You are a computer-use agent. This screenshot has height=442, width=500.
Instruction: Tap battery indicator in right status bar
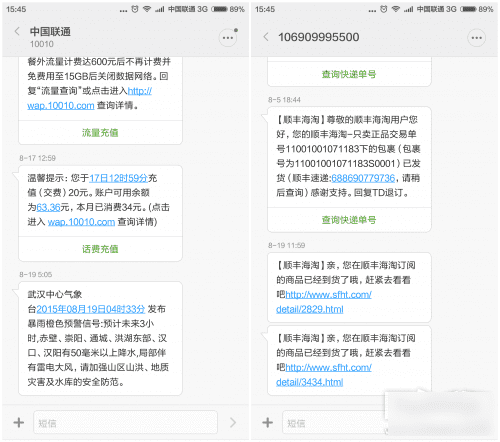tap(468, 9)
